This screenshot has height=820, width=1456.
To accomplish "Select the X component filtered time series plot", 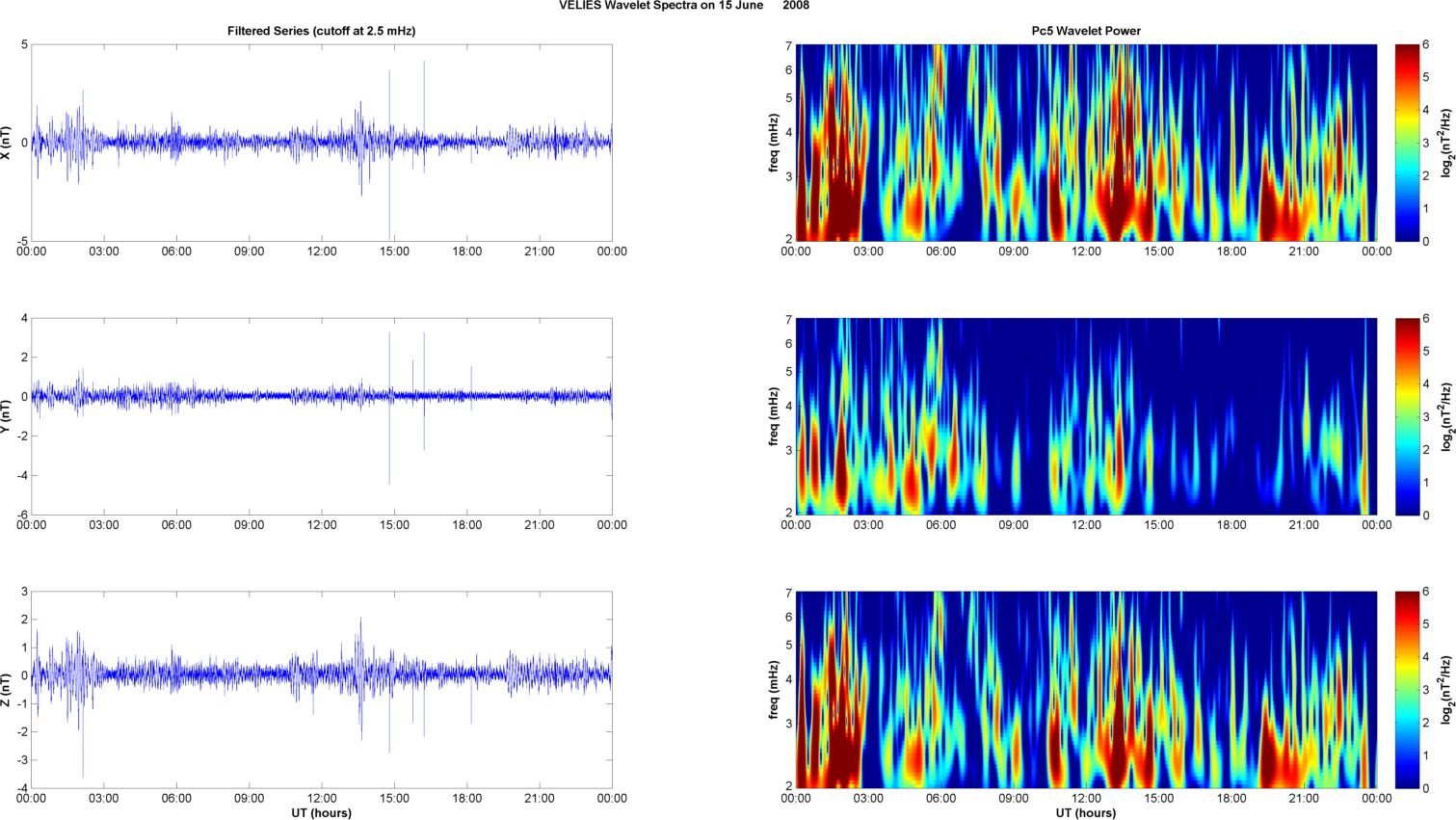I will (322, 143).
